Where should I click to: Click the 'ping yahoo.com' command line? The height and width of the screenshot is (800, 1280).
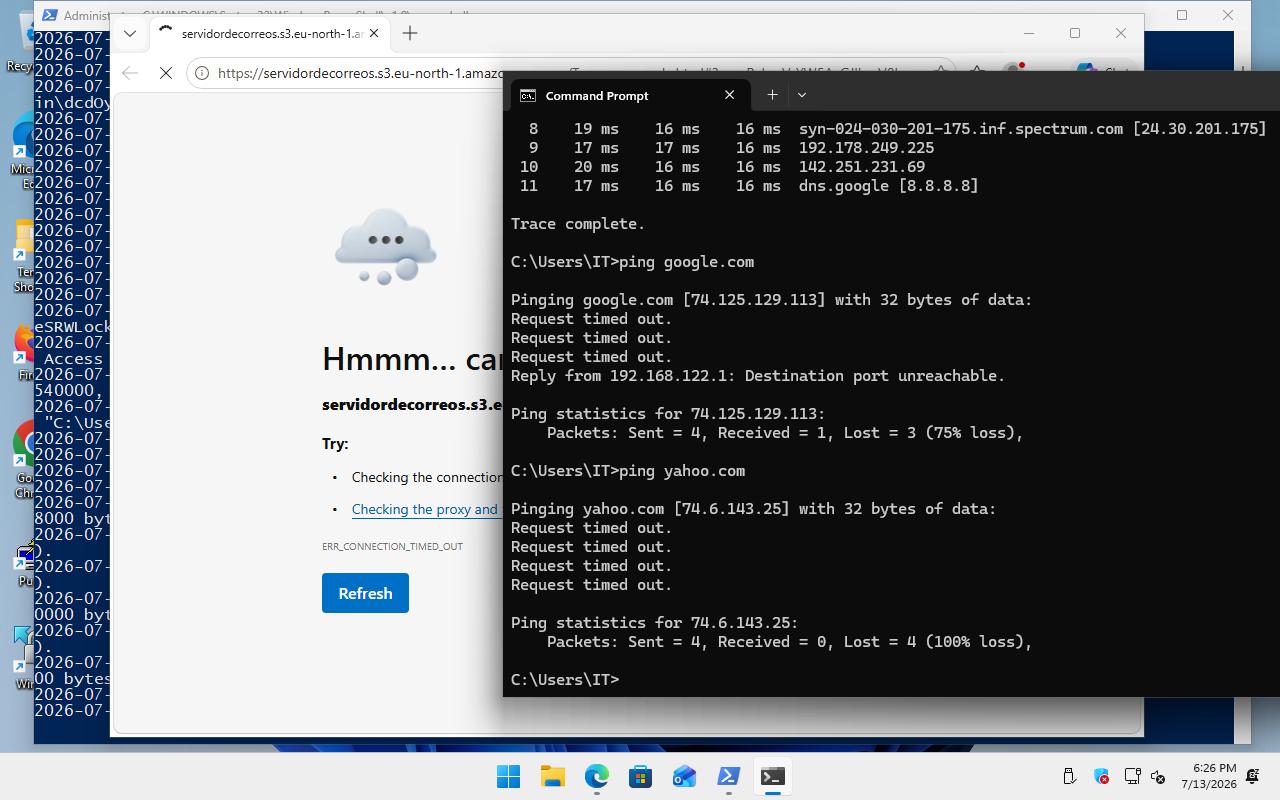[x=628, y=471]
